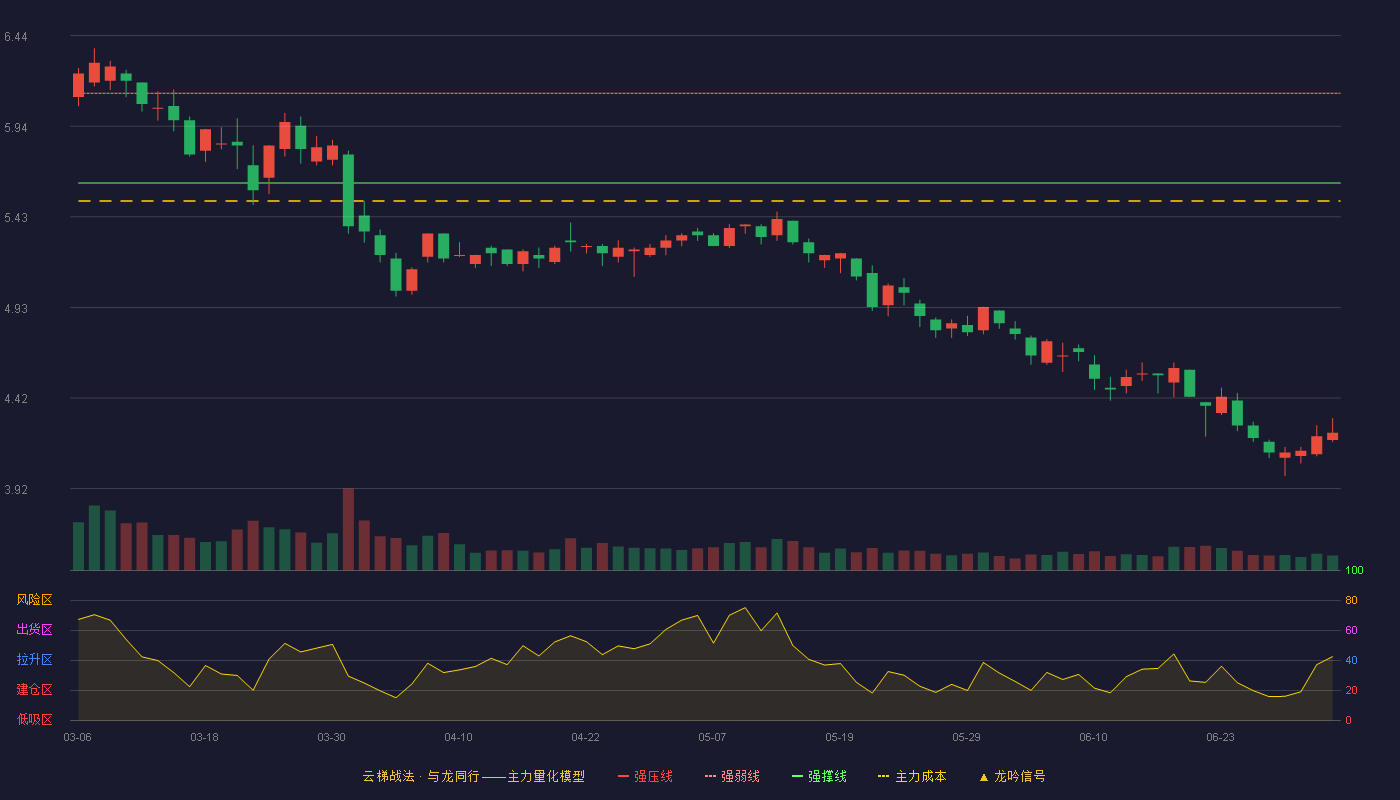1400x800 pixels.
Task: Click the 04-22 date label
Action: coord(585,737)
